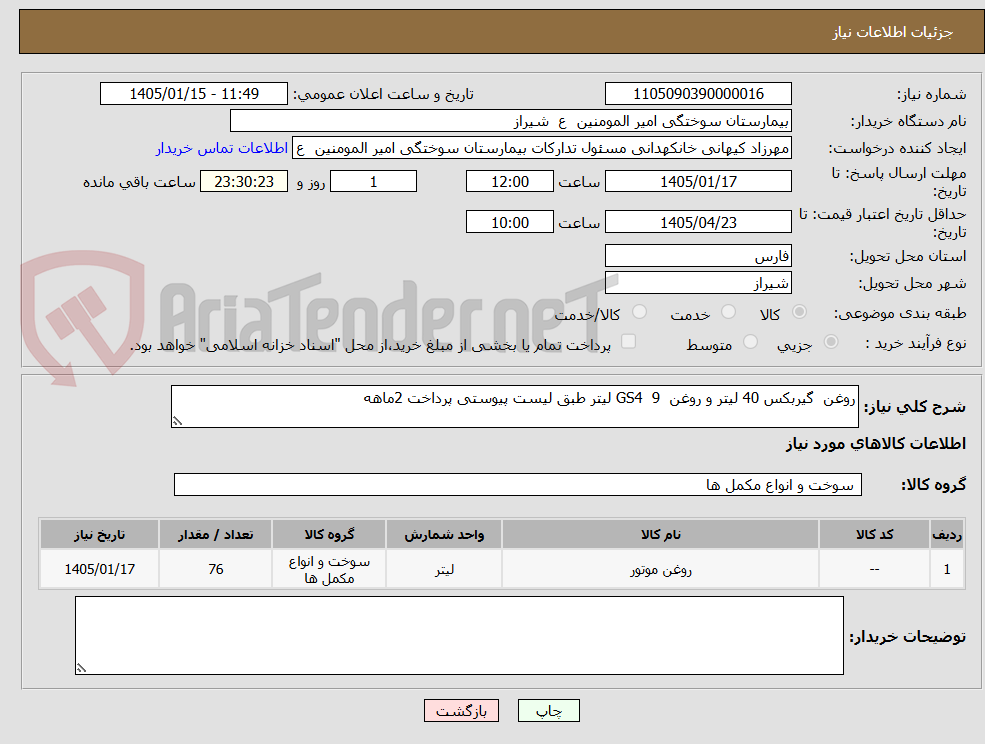Toggle the Islamic treasury payment checkbox

click(628, 342)
